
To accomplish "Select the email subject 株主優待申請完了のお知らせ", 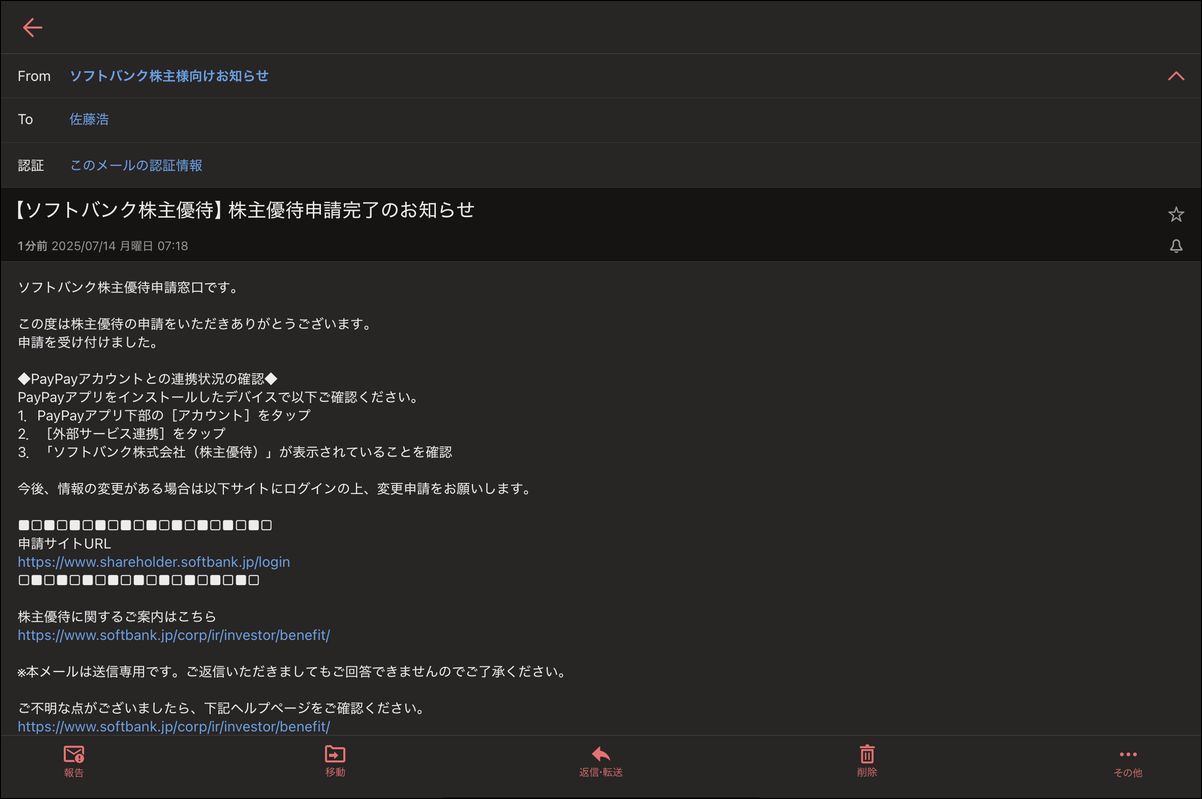I will tap(351, 210).
